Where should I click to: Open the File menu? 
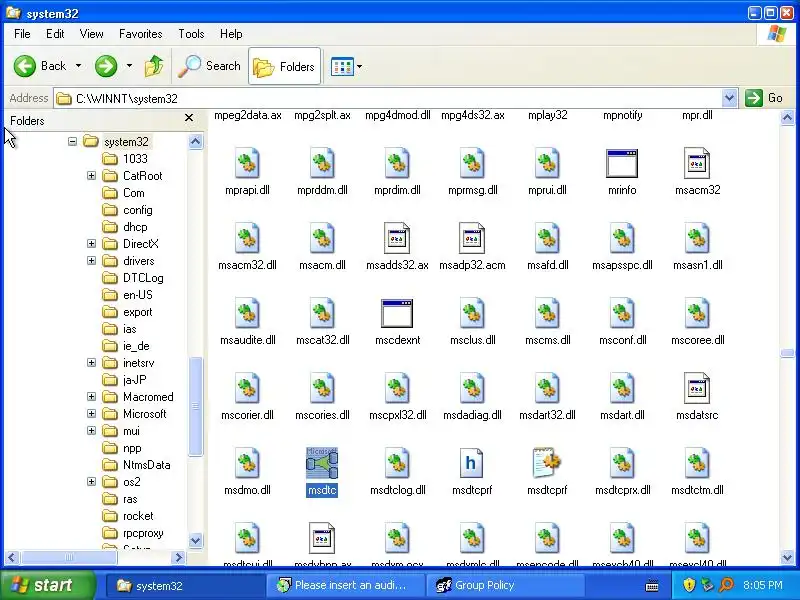tap(22, 34)
